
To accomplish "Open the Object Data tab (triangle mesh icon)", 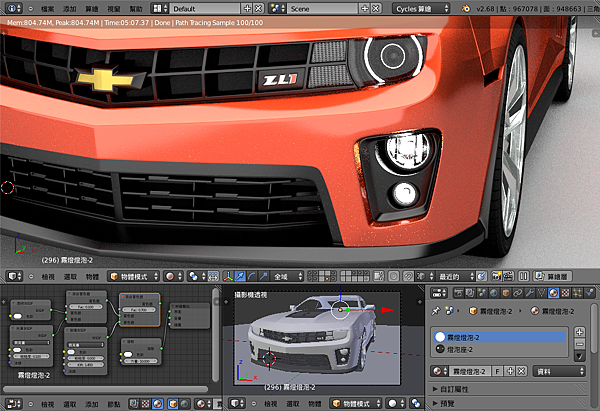I will pyautogui.click(x=541, y=294).
